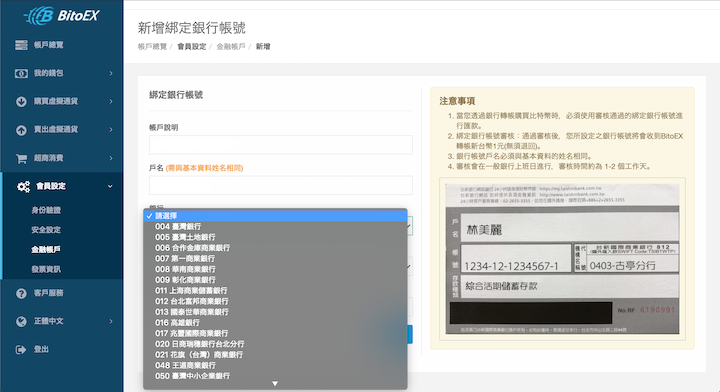Screen dimensions: 720x392
Task: Click the 金融帳戶 breadcrumb link
Action: pos(231,46)
